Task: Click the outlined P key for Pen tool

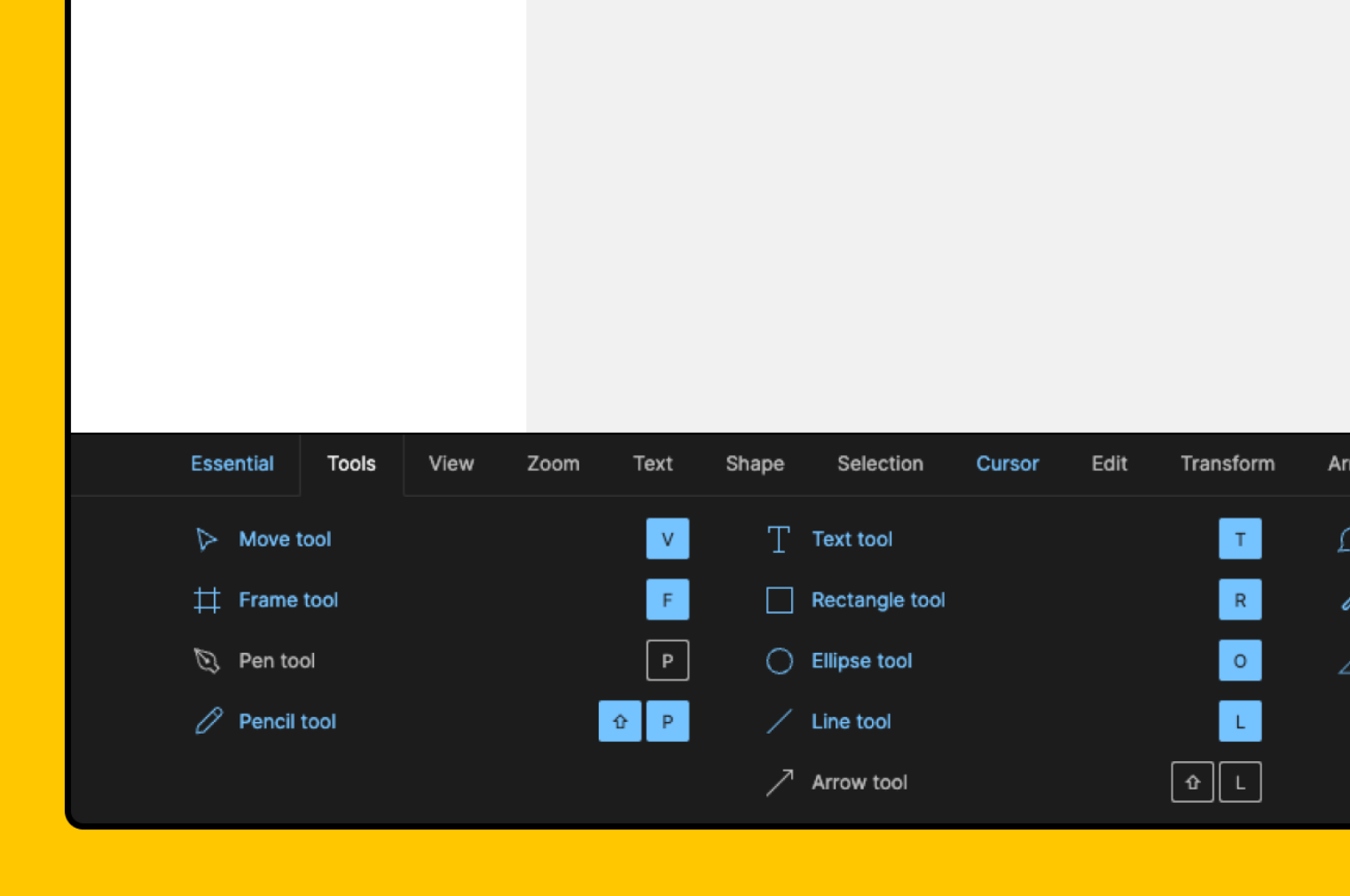Action: pos(667,661)
